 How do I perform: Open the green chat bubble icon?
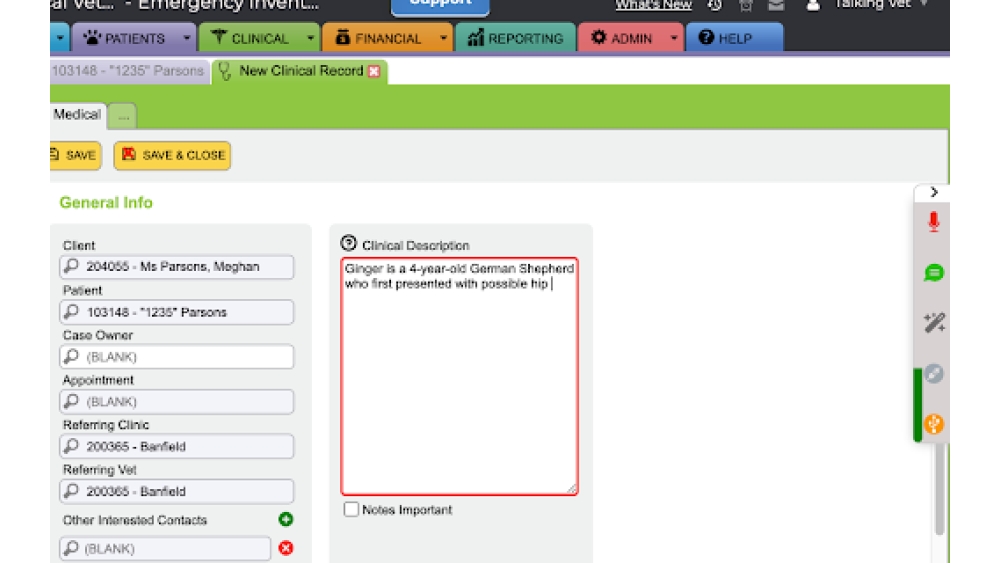934,273
